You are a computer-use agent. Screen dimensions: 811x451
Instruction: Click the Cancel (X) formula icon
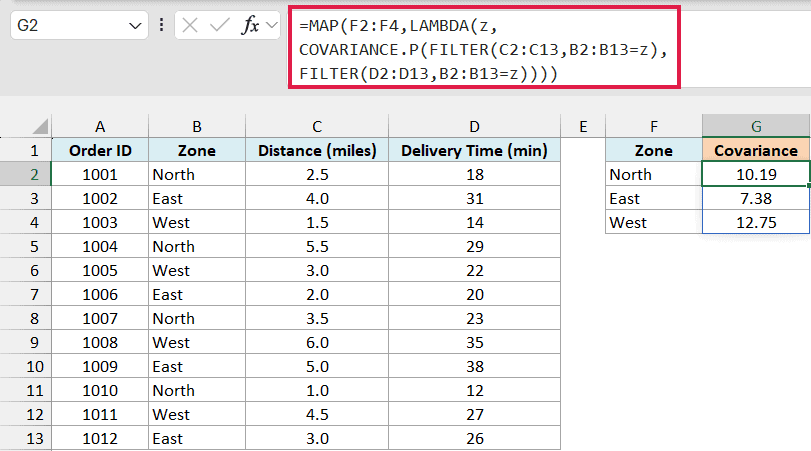point(190,25)
